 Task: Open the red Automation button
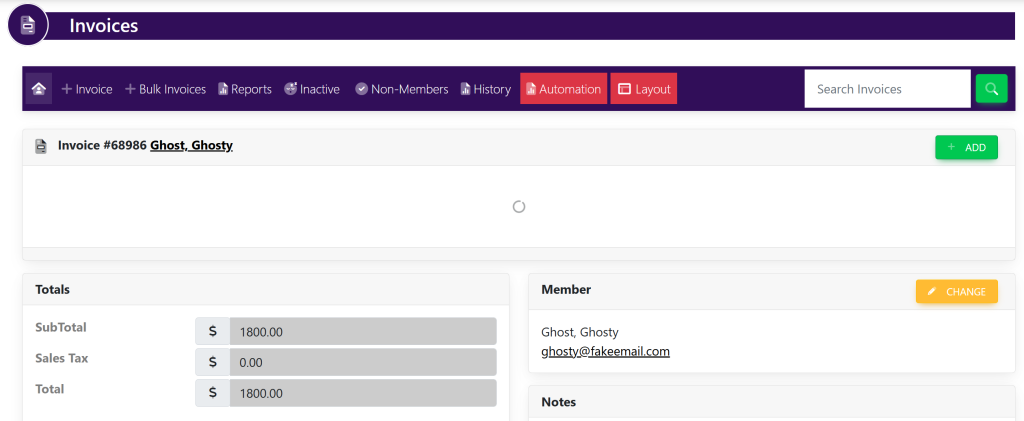coord(563,89)
